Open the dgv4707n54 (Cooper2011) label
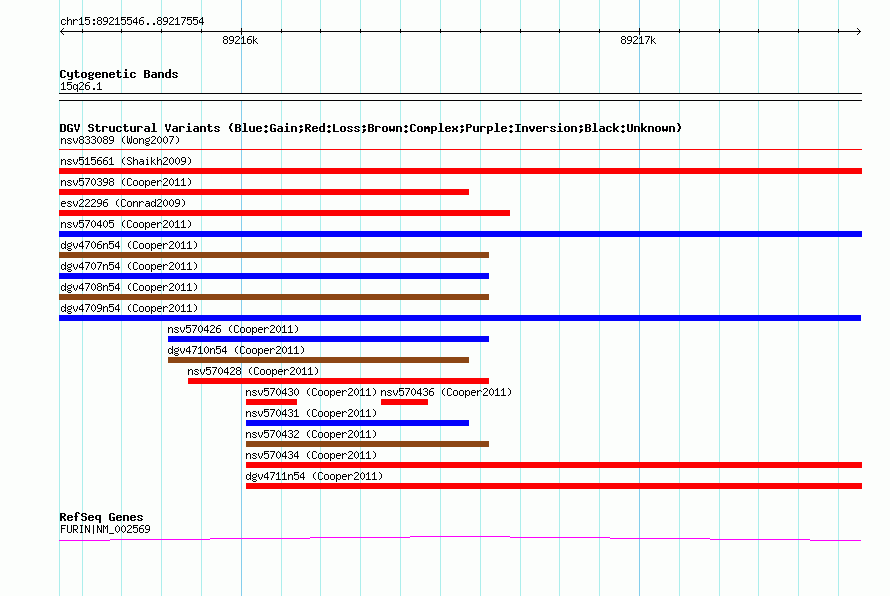The height and width of the screenshot is (596, 890). 129,266
